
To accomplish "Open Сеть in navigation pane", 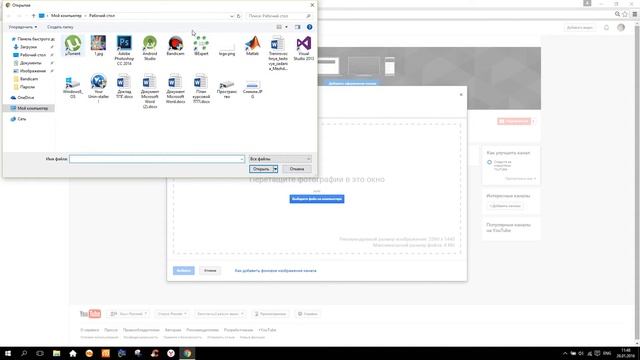I will tap(21, 119).
